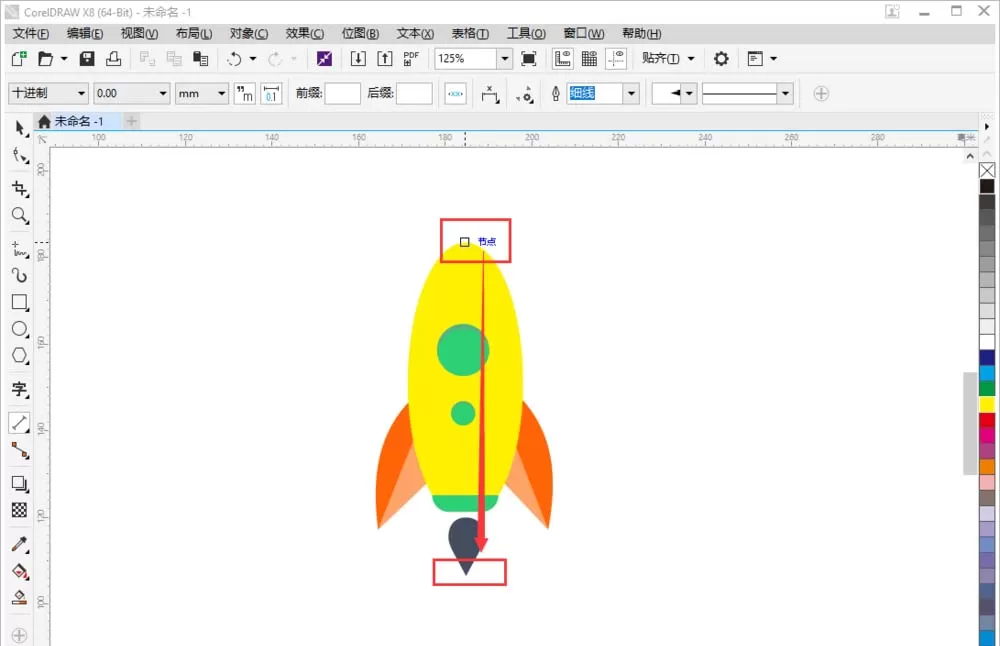The image size is (1000, 646).
Task: Click the Search content purple icon
Action: click(324, 59)
